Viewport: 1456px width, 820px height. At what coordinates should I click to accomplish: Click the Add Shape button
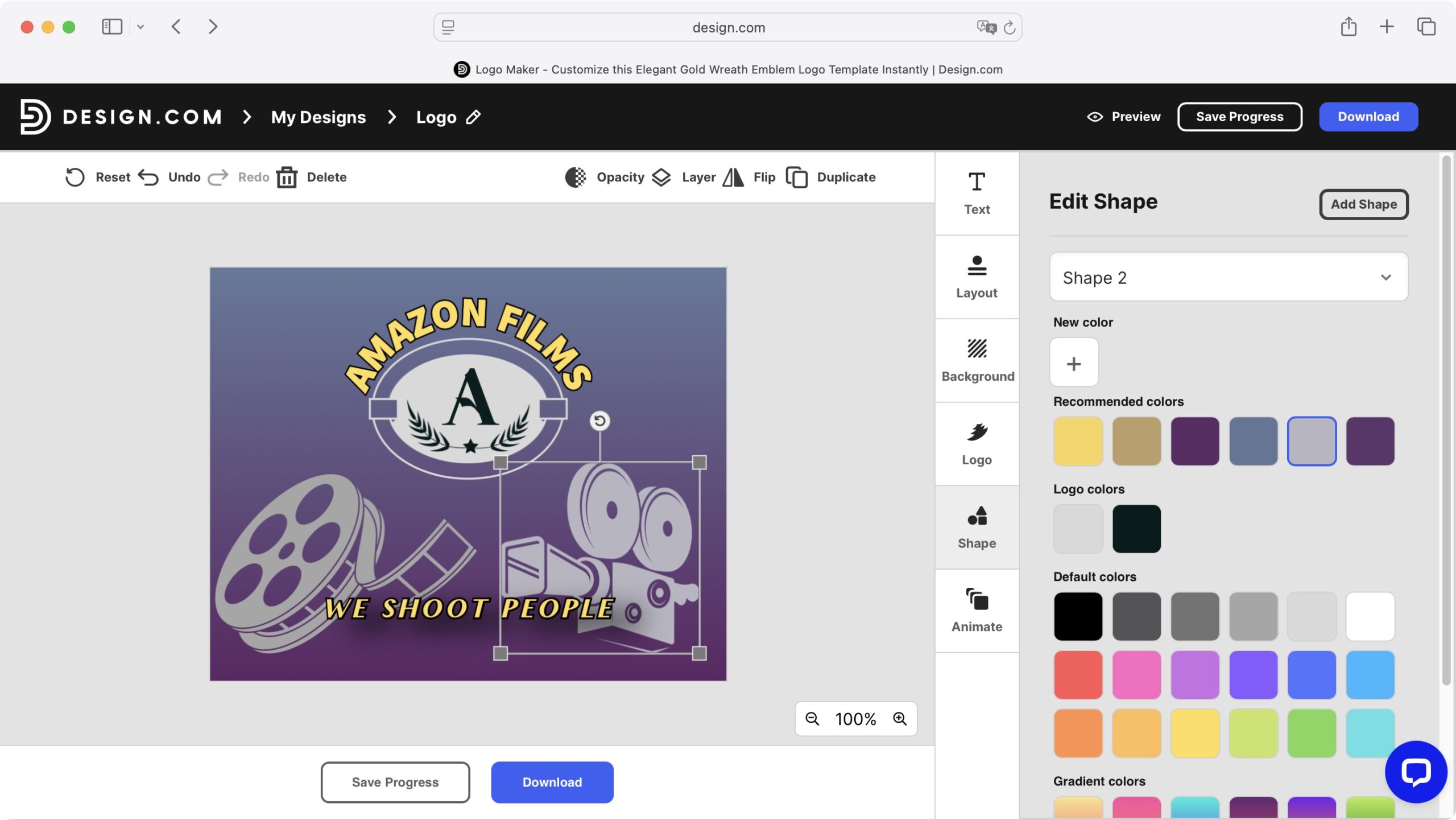tap(1363, 204)
